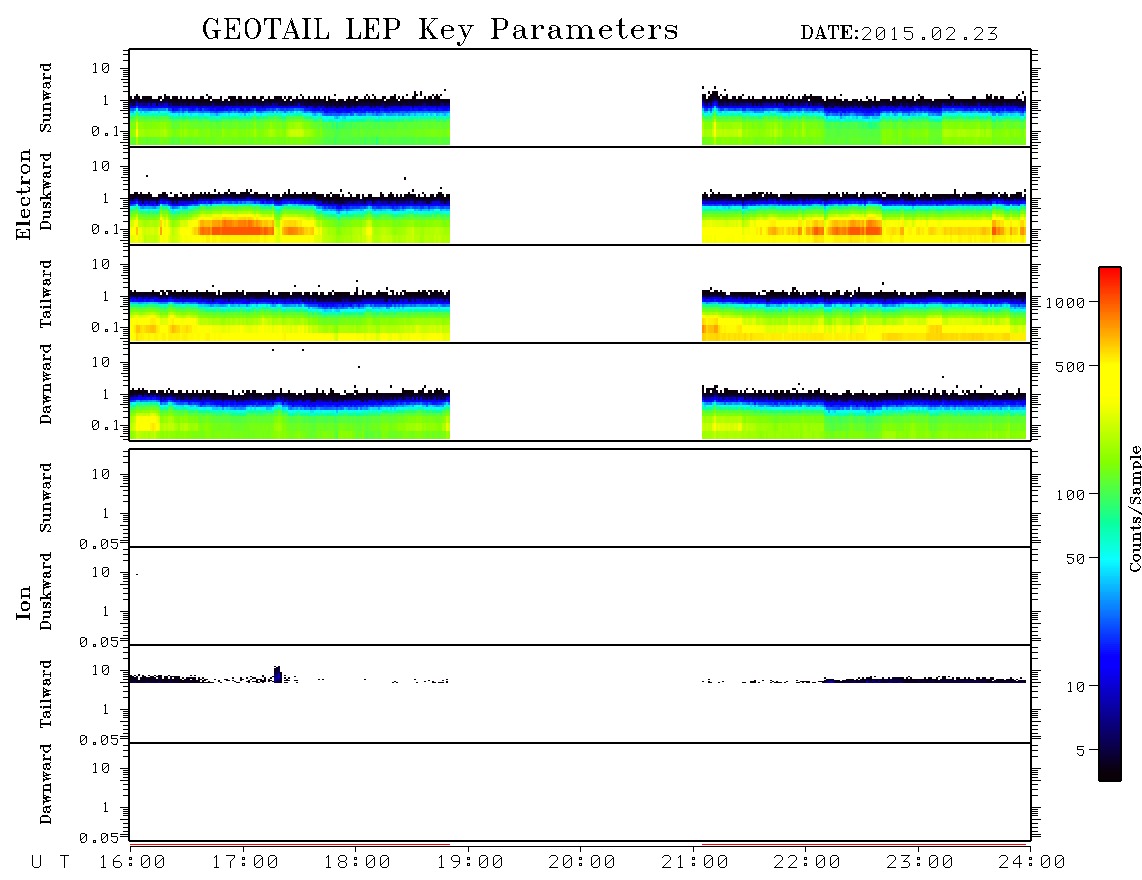Click the "5" color bar tick label

pos(1080,751)
